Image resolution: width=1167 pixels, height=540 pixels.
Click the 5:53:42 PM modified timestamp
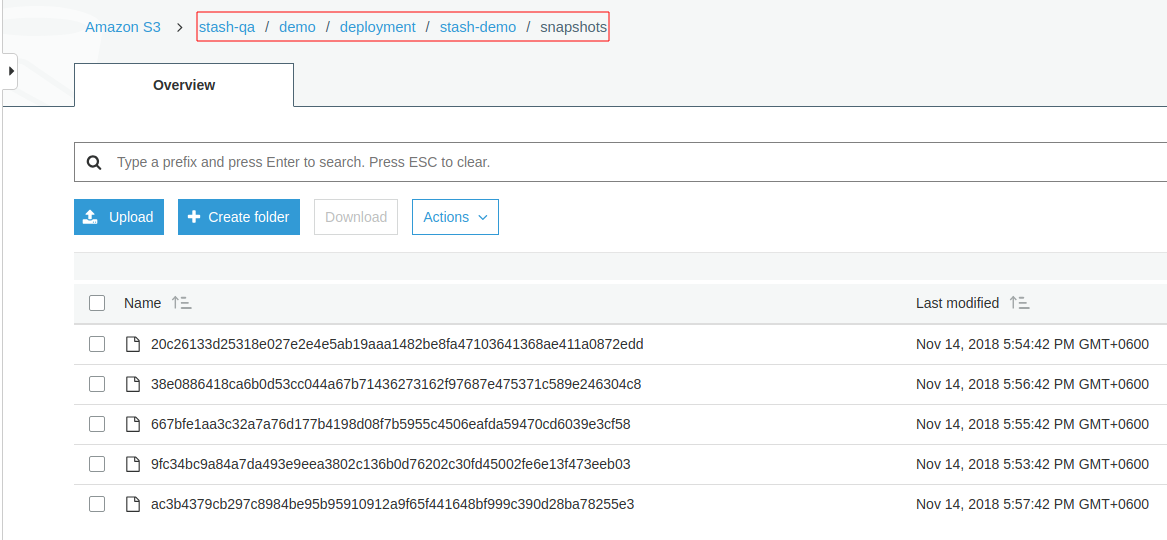(x=1032, y=464)
